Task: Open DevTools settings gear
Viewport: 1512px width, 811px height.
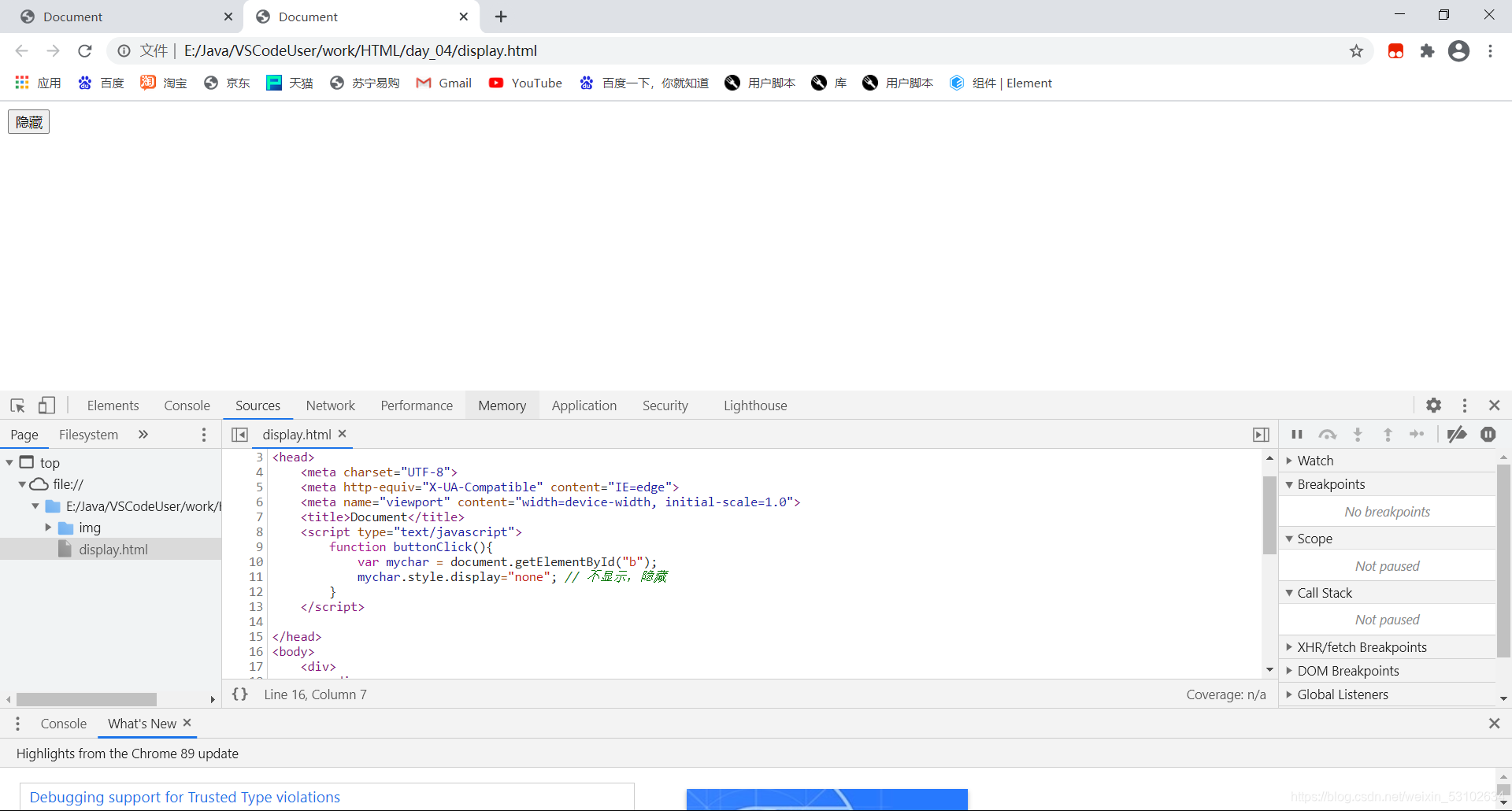Action: (x=1433, y=405)
